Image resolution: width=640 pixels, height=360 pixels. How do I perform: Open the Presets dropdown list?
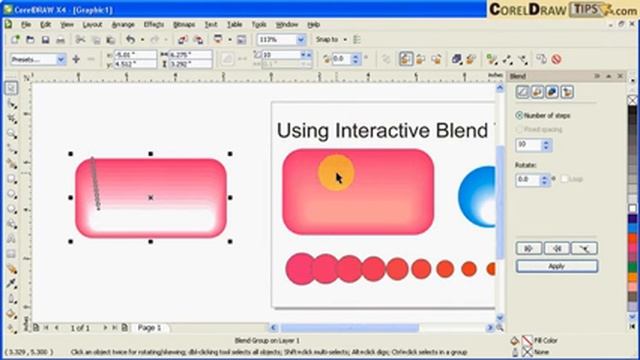tap(61, 60)
